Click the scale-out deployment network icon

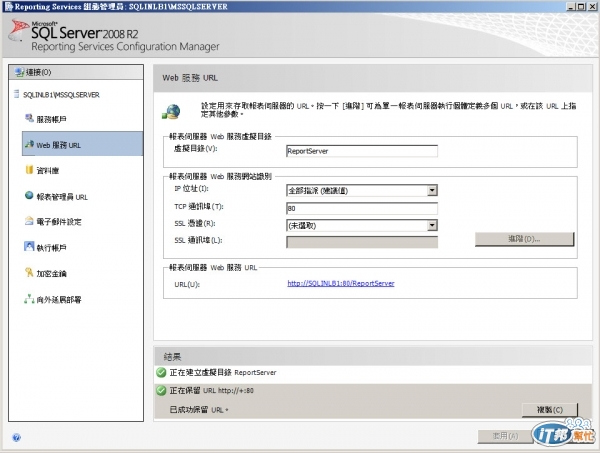(29, 299)
